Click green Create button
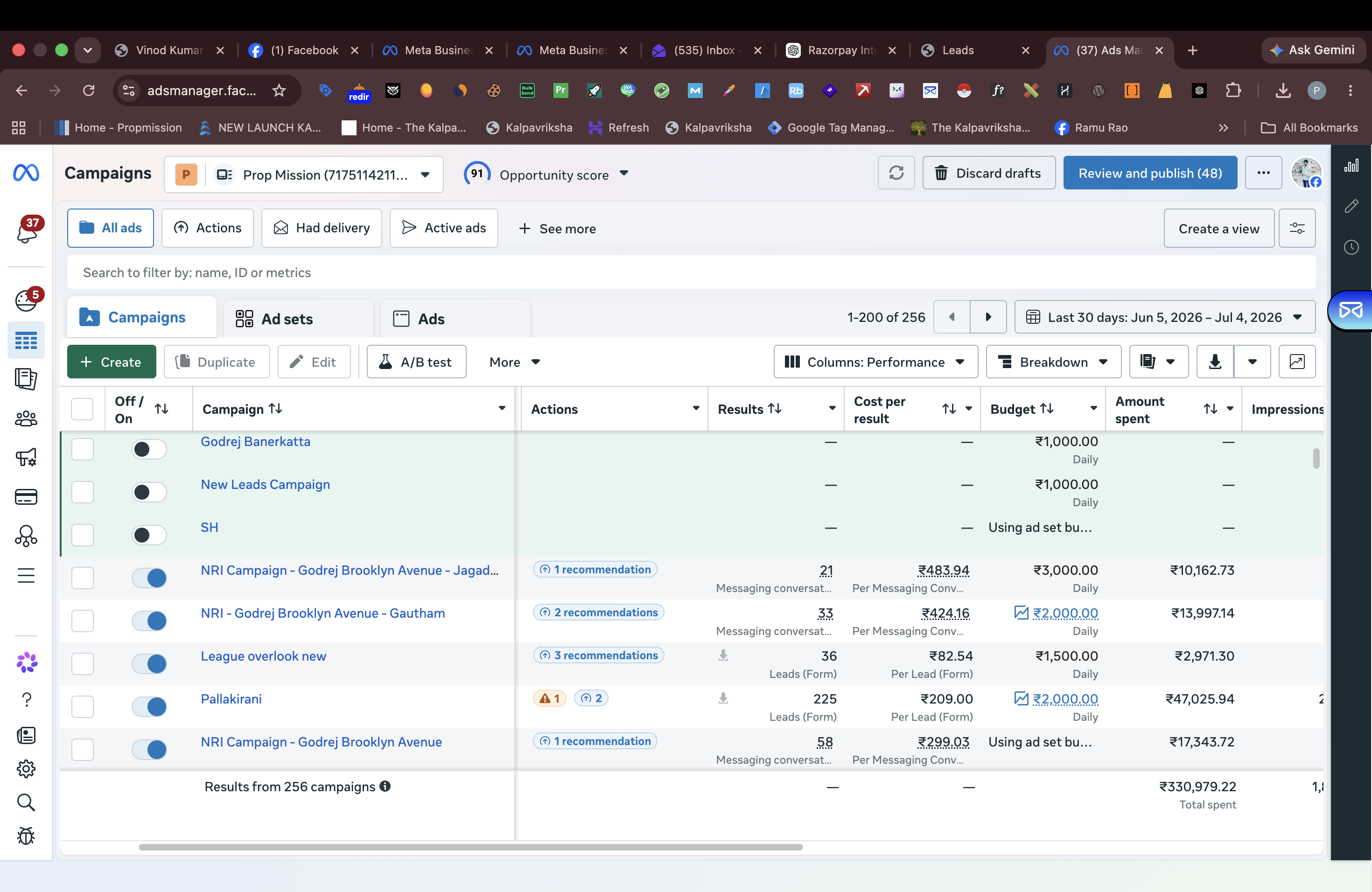 [x=111, y=362]
